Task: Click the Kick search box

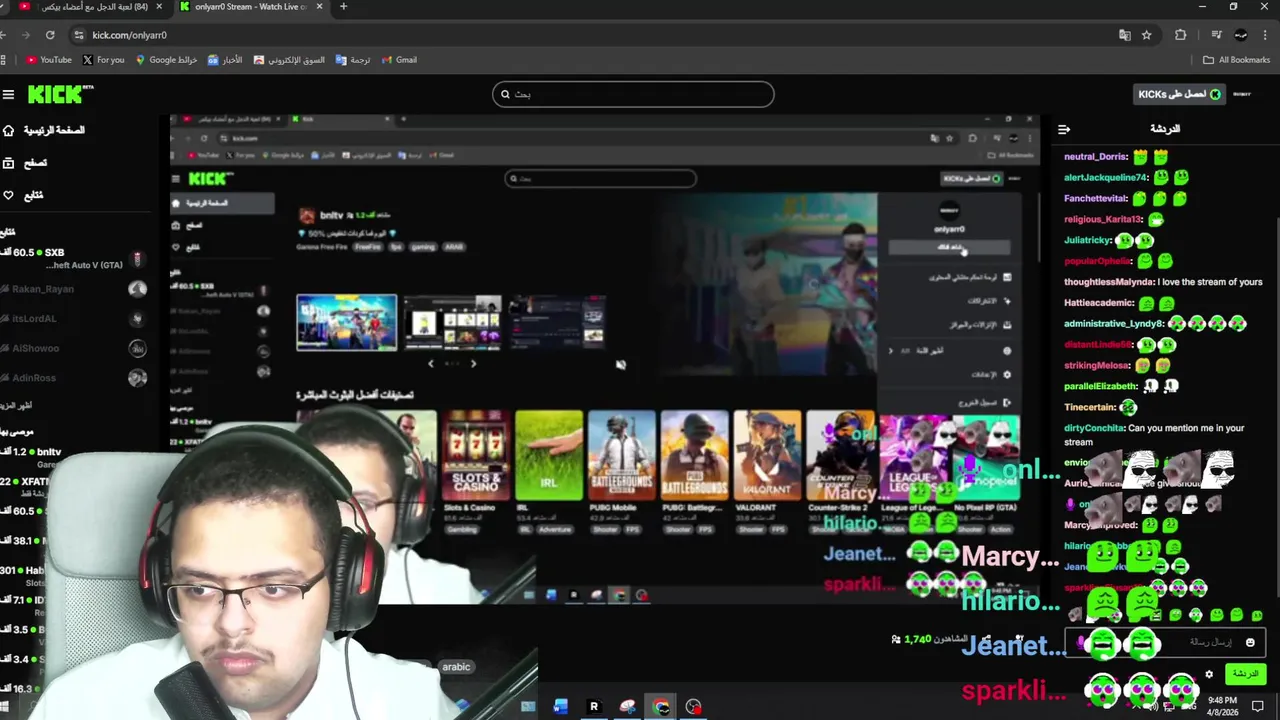Action: tap(633, 94)
